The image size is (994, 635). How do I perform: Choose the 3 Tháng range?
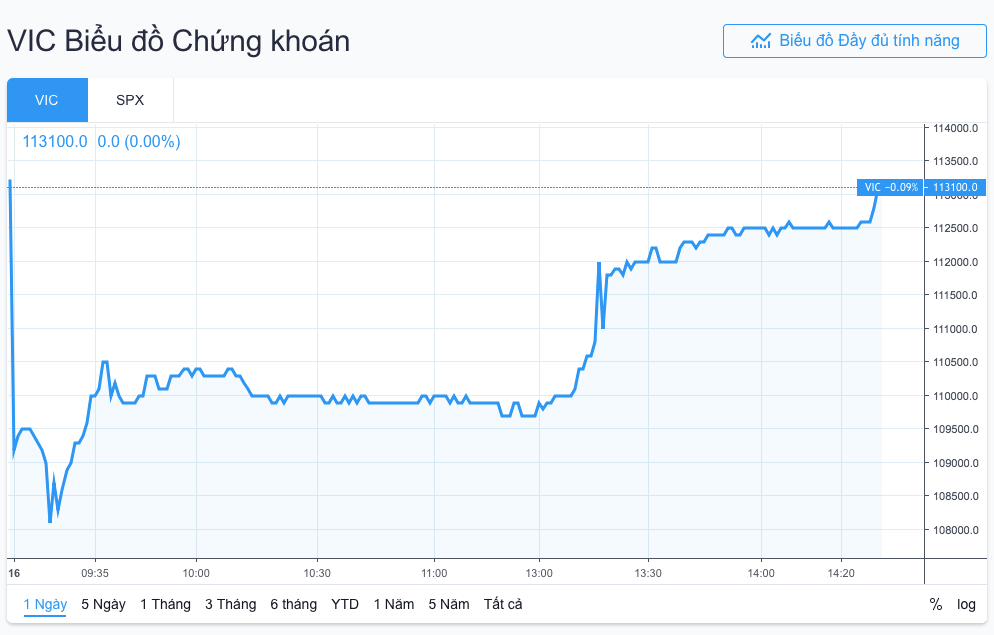(230, 604)
